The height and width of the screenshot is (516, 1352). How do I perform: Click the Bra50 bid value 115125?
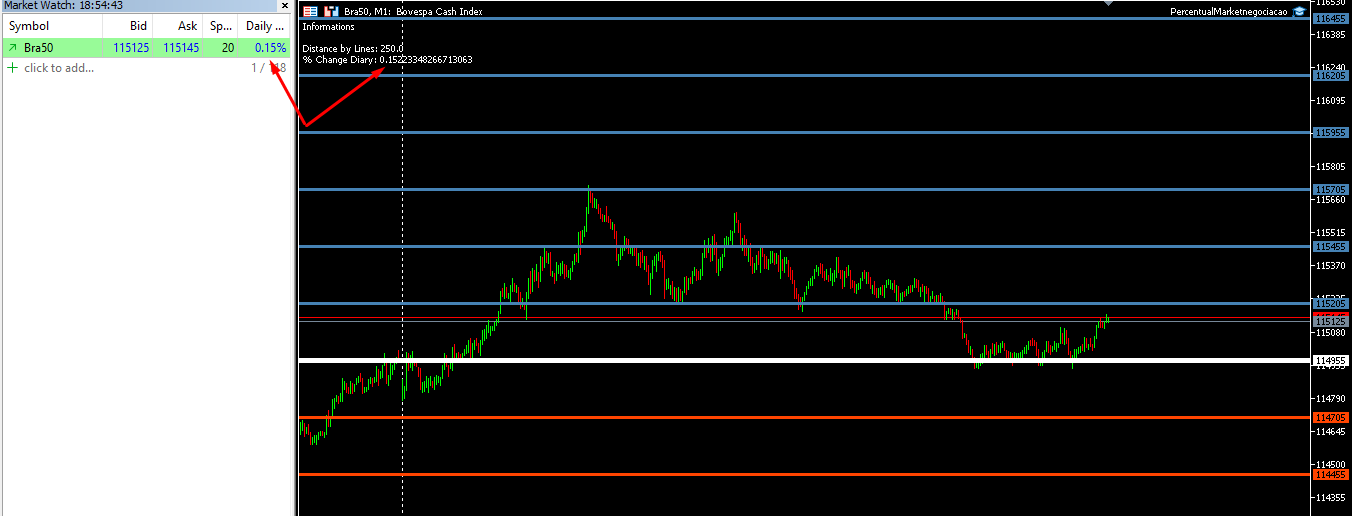coord(130,47)
